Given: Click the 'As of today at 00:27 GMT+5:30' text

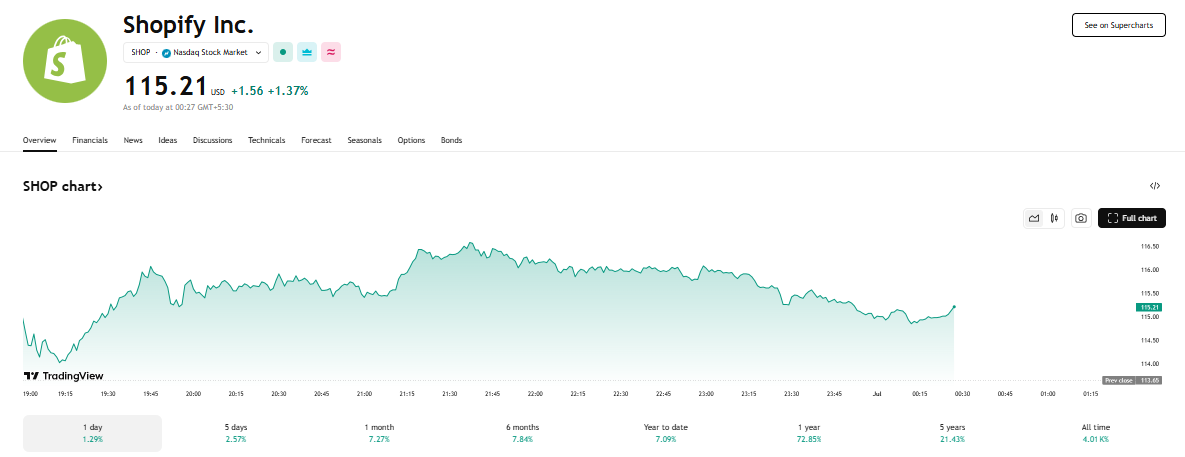Looking at the screenshot, I should pyautogui.click(x=178, y=107).
